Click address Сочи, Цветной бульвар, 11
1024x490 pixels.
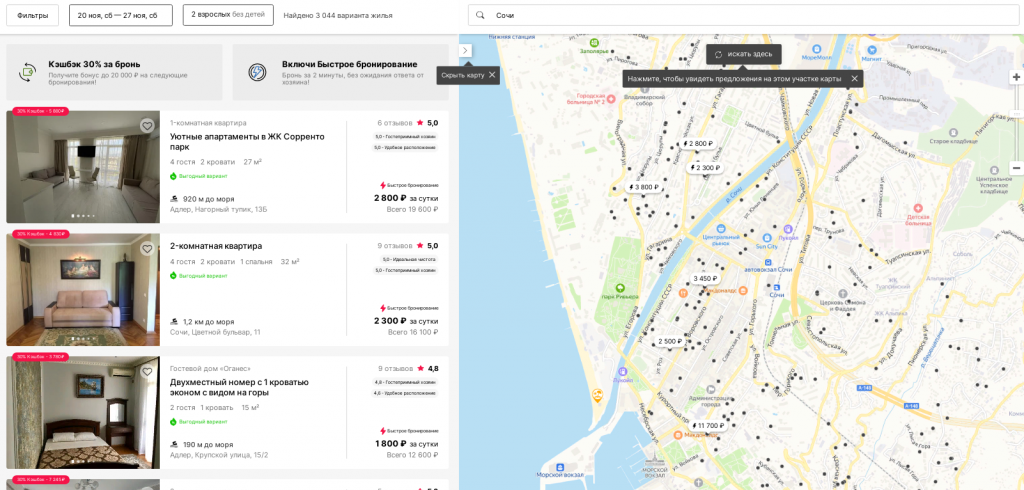(215, 333)
